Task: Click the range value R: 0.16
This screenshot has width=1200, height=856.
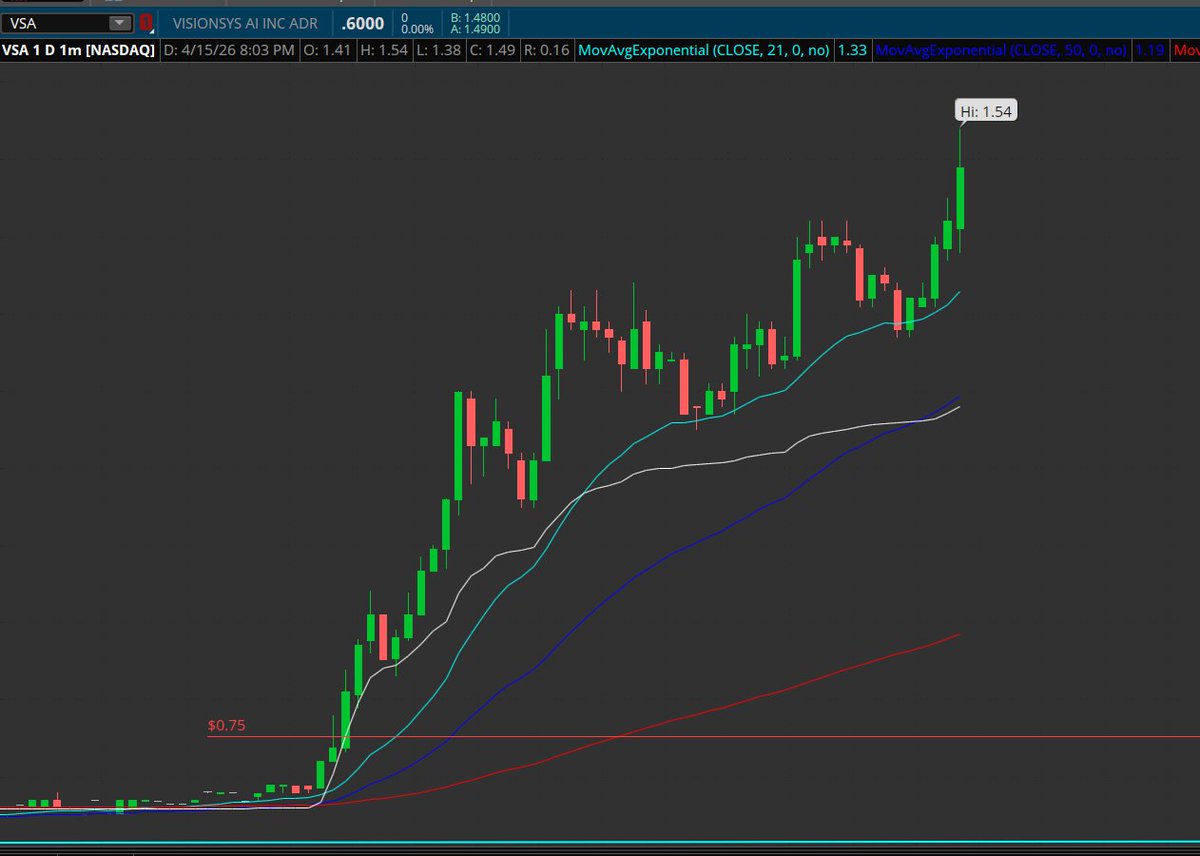Action: 548,49
